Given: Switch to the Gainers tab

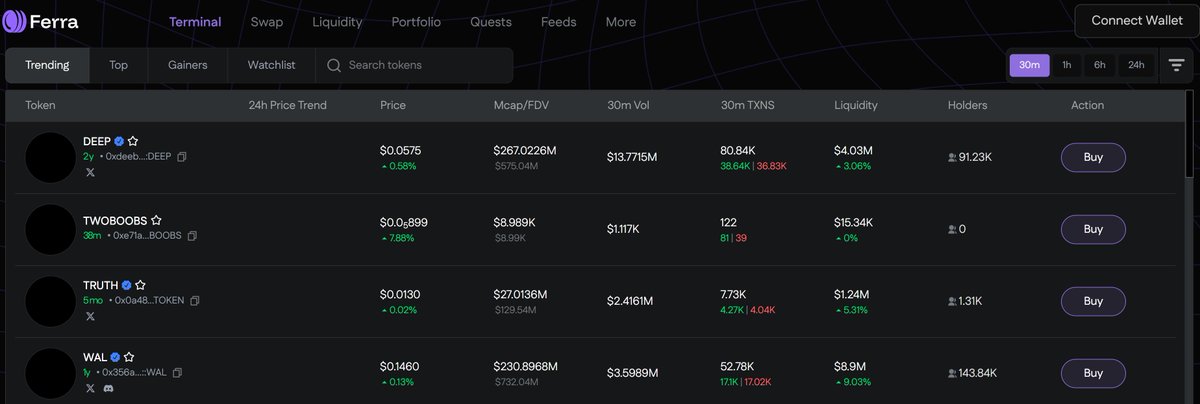Looking at the screenshot, I should point(187,65).
